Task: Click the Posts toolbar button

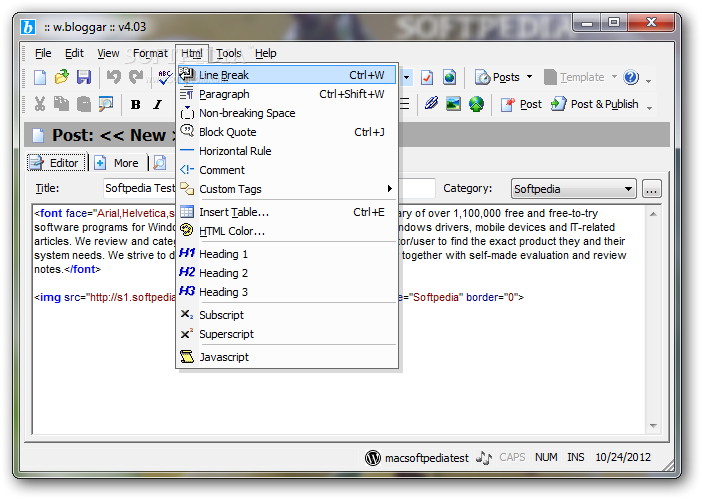Action: tap(498, 77)
